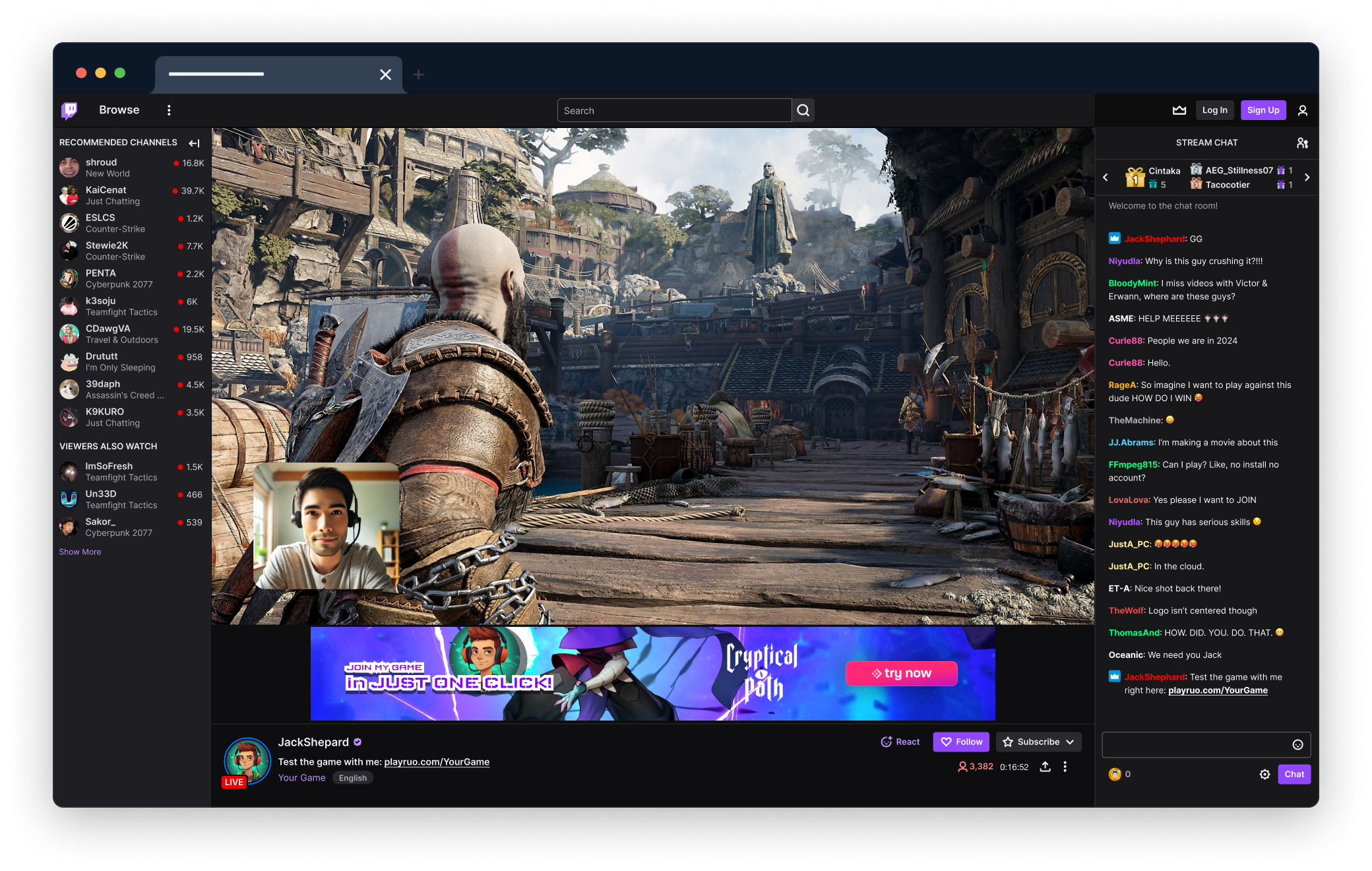Click the search magnifier button

[x=803, y=110]
